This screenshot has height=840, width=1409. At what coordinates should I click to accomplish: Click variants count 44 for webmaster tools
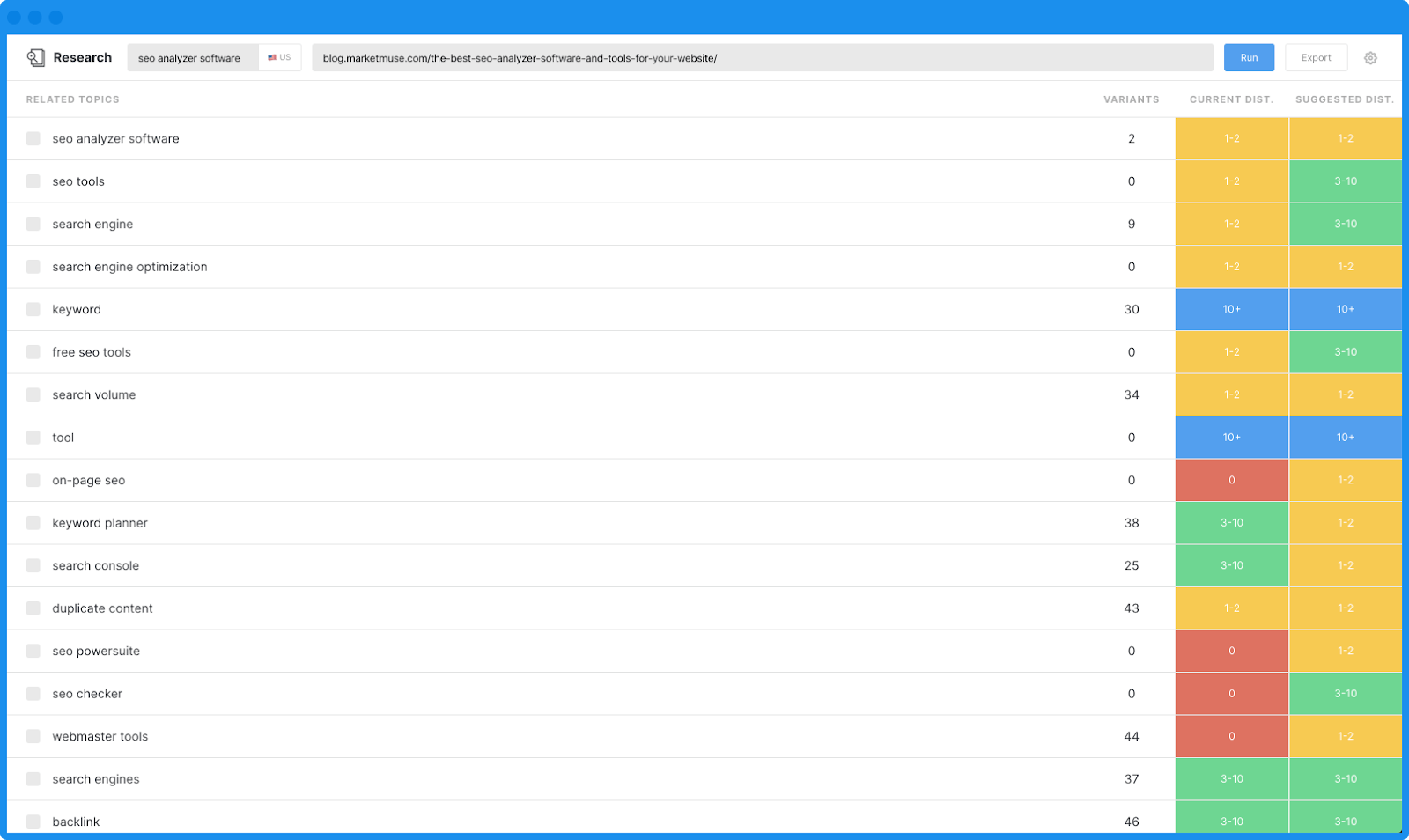pos(1132,736)
